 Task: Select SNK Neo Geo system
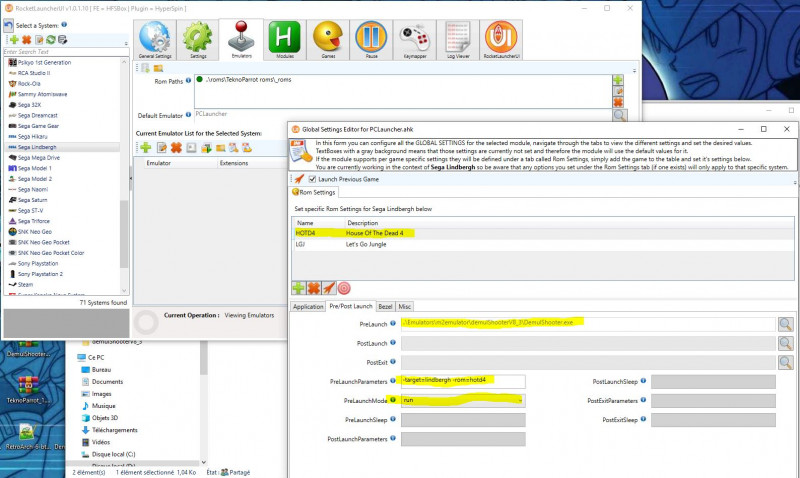(x=35, y=232)
